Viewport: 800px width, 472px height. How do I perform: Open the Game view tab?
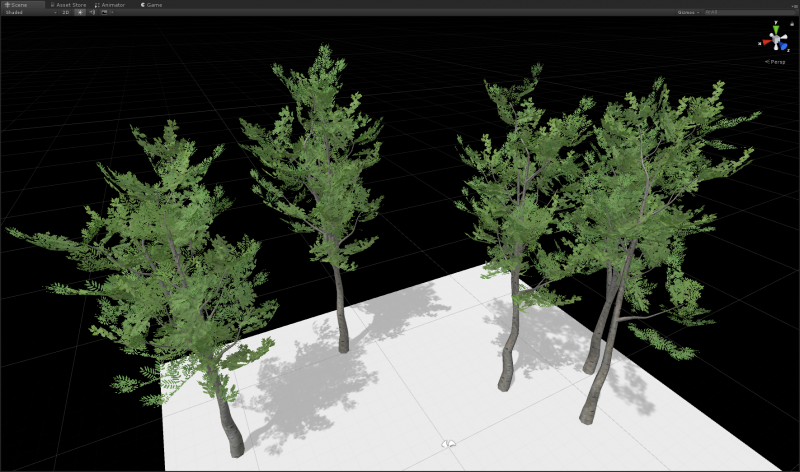point(153,4)
